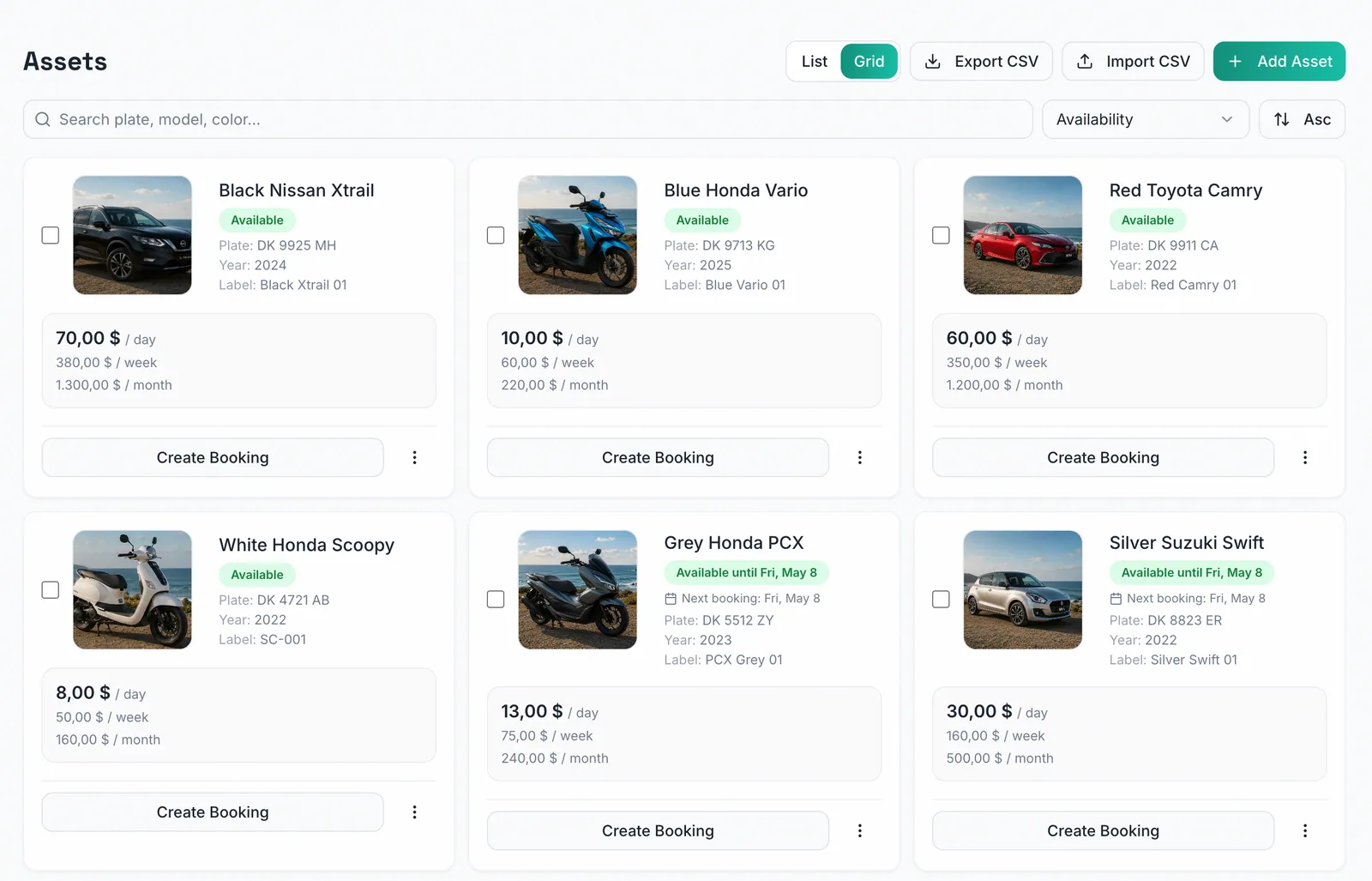
Task: Click the 1.200,00 $ / month price
Action: click(x=1004, y=385)
